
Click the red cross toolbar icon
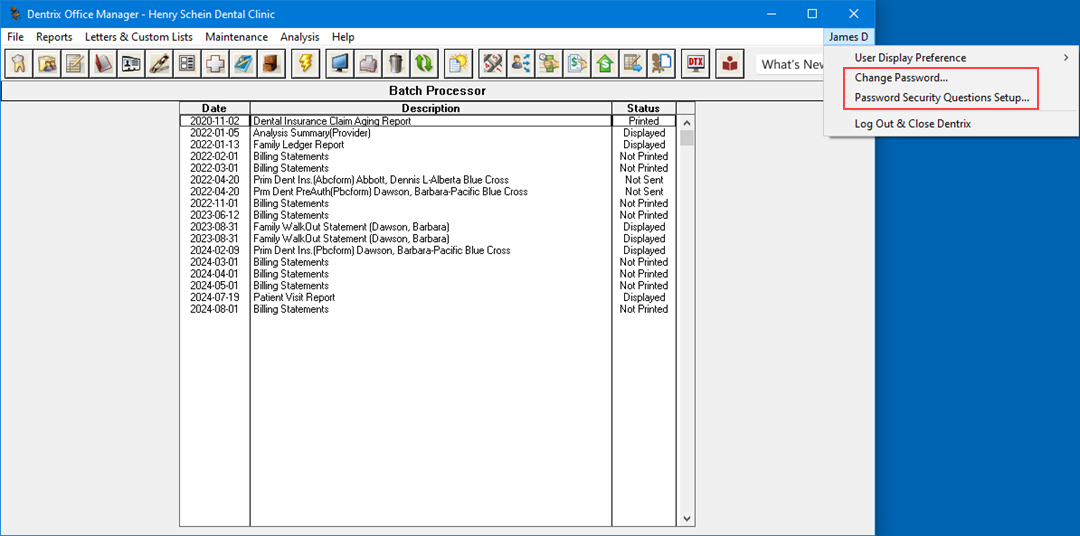[215, 64]
